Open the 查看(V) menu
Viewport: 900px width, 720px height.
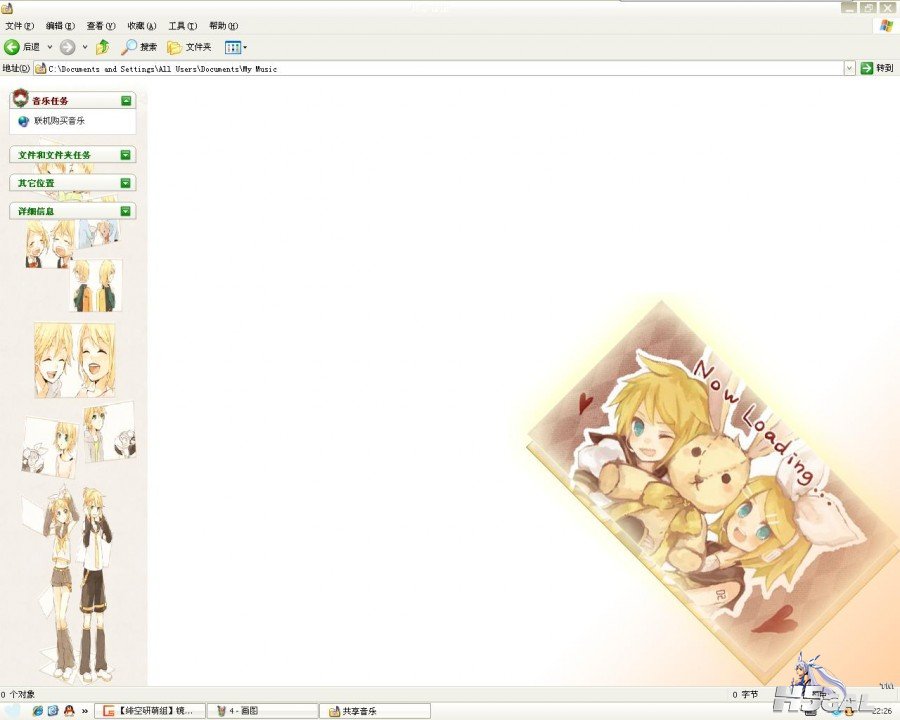click(x=101, y=26)
